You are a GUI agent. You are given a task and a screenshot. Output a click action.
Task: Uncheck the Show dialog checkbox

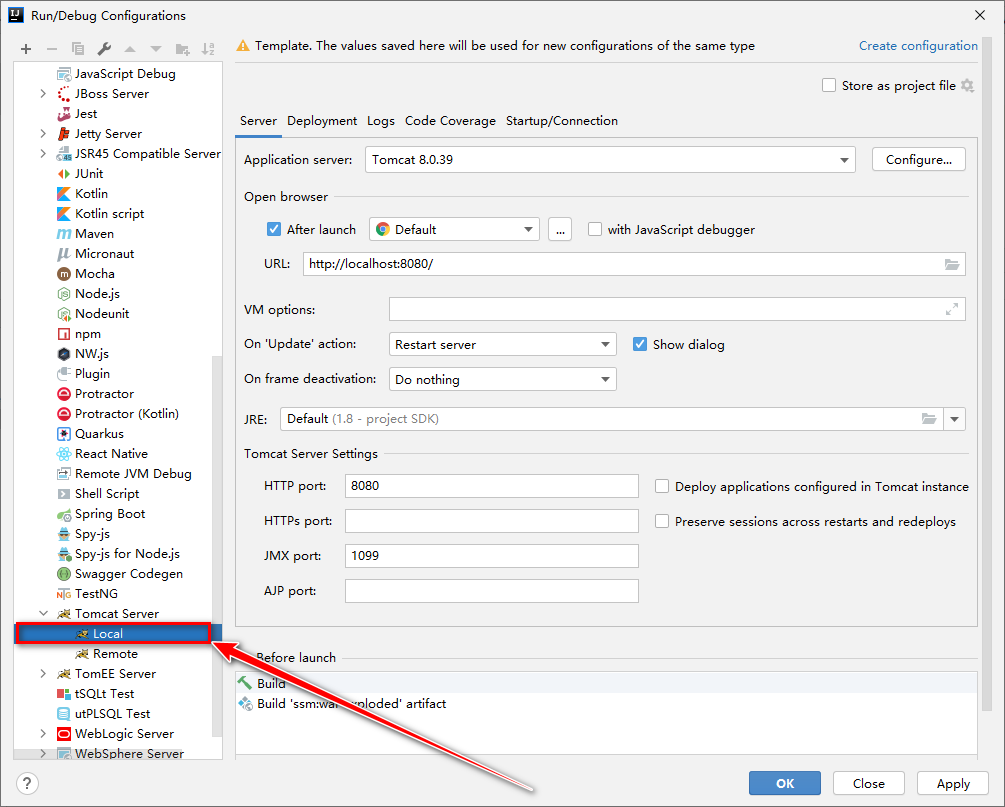point(640,344)
